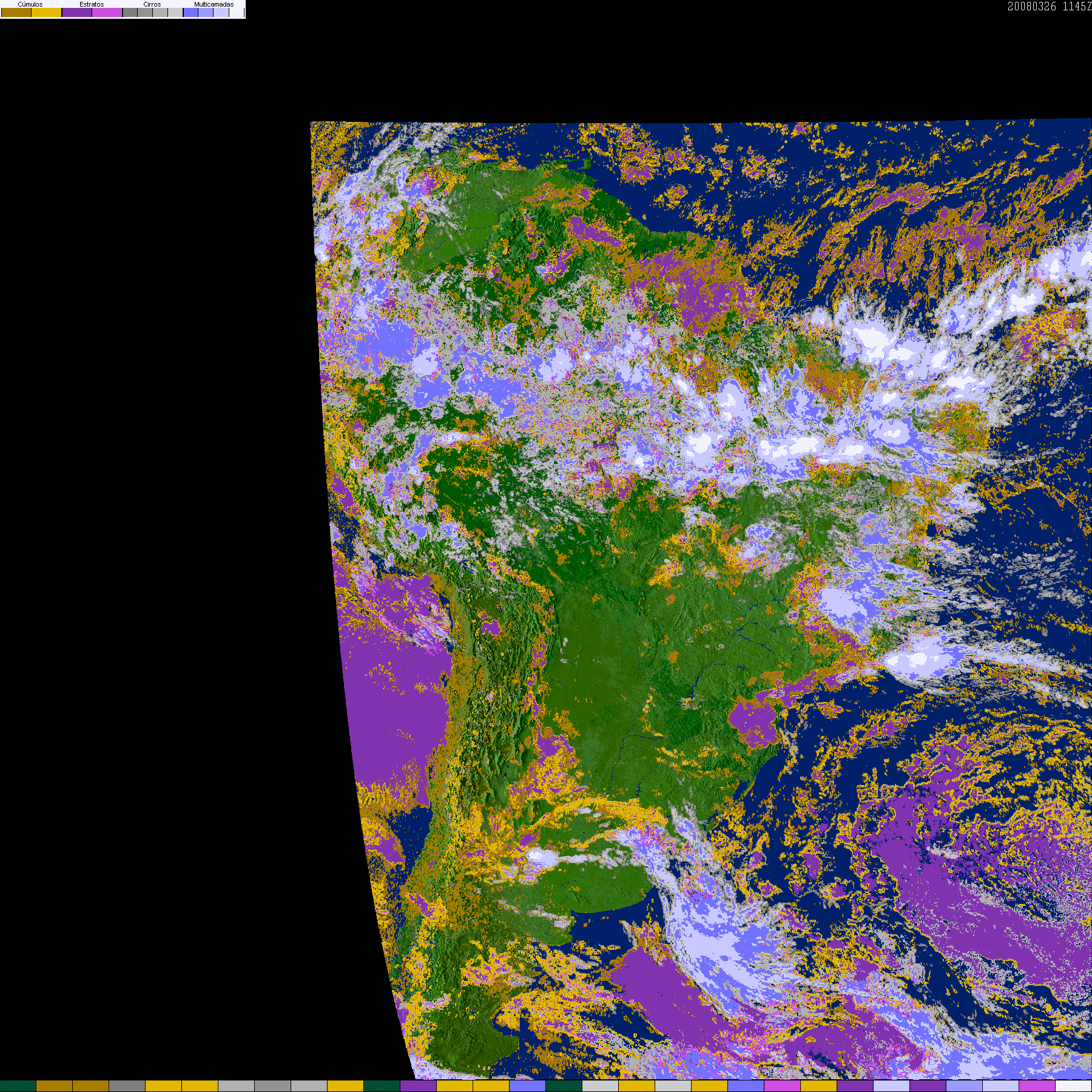The height and width of the screenshot is (1092, 1092).
Task: Click the Multicamadas legend label
Action: [x=214, y=4]
